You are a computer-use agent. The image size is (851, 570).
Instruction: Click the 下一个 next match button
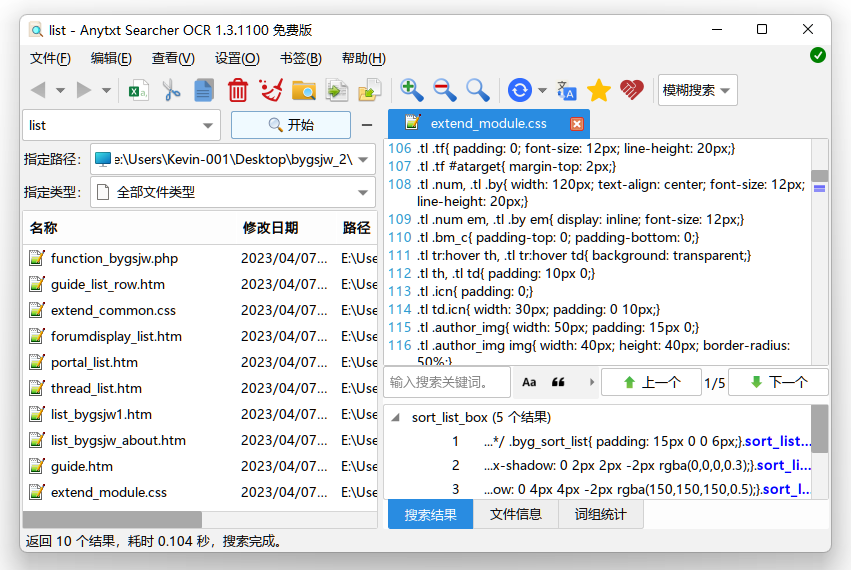point(778,382)
